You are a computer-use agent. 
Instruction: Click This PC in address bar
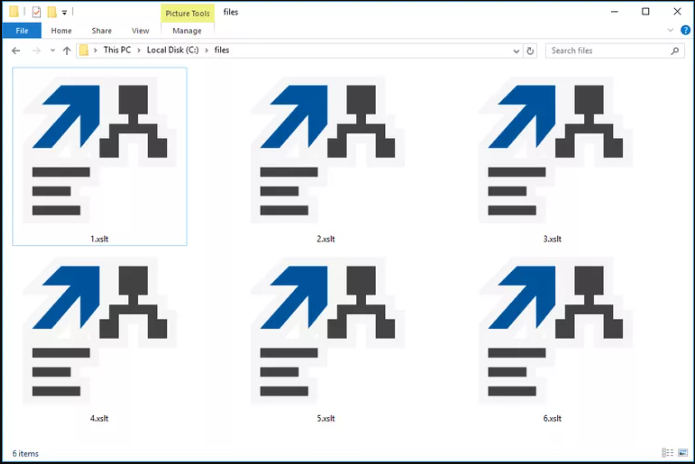tap(117, 50)
